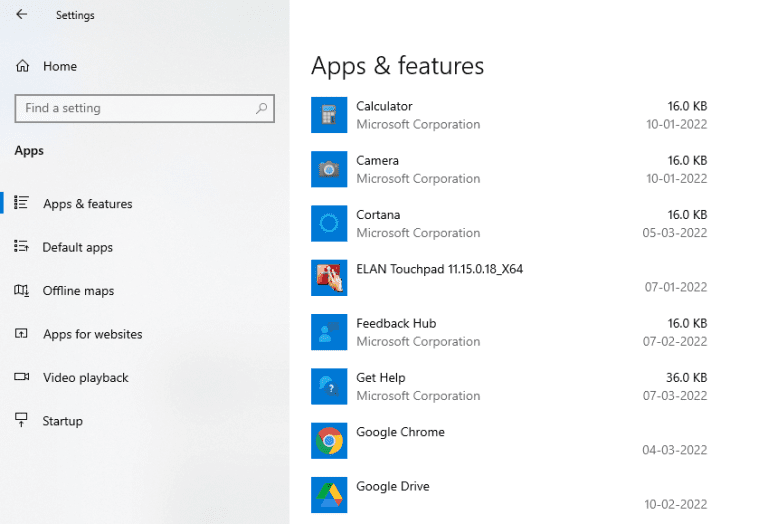Select Apps & features in sidebar
The height and width of the screenshot is (524, 768).
click(87, 204)
